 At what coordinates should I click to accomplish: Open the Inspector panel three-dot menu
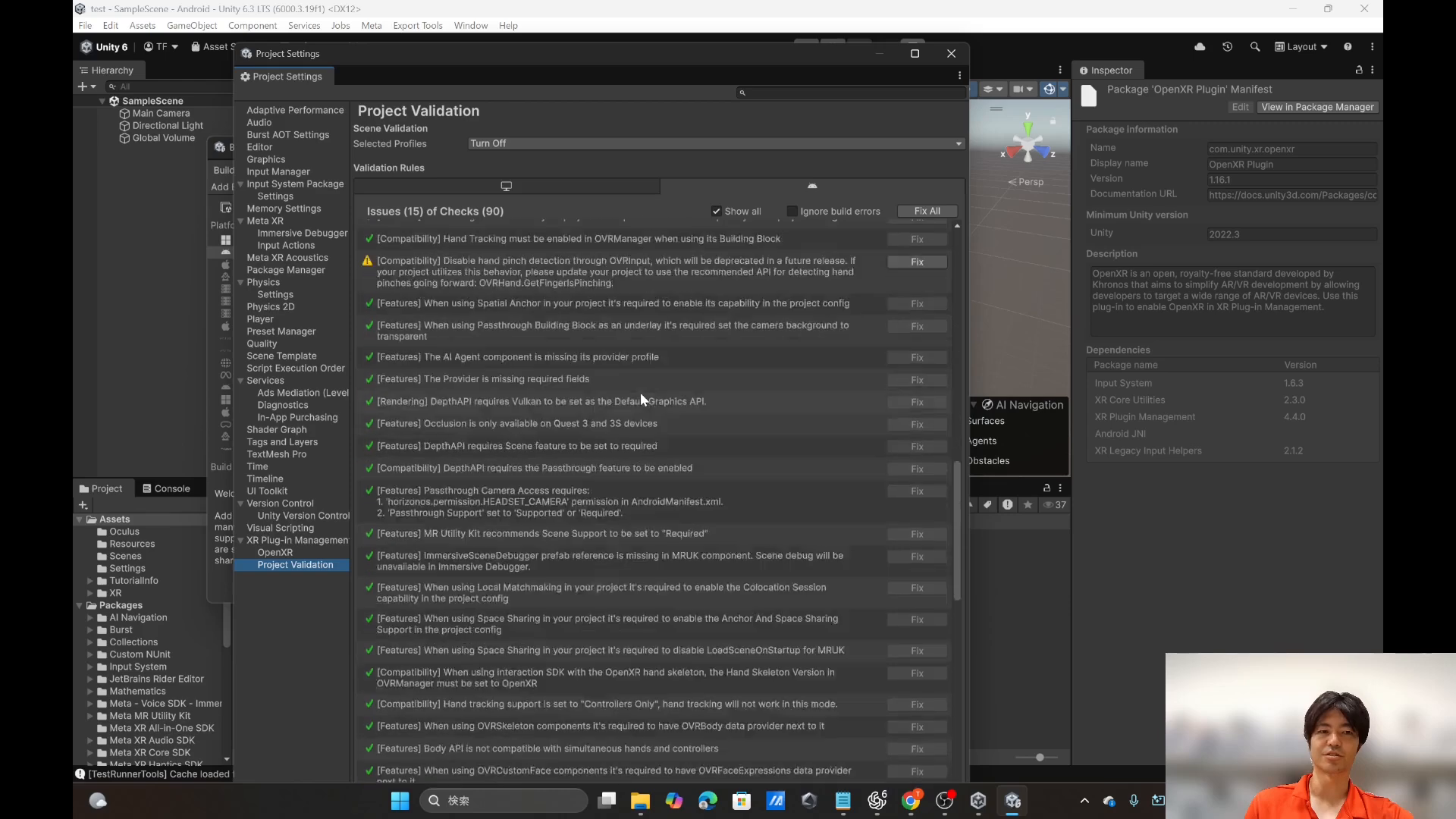coord(1373,70)
